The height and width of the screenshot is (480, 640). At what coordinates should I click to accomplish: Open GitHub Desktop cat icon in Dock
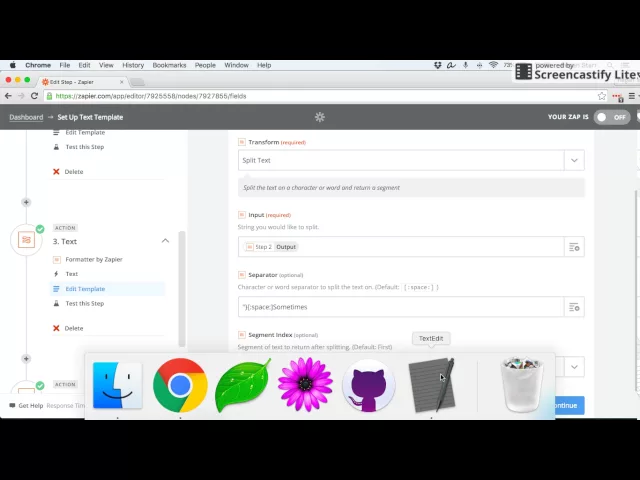tap(368, 385)
